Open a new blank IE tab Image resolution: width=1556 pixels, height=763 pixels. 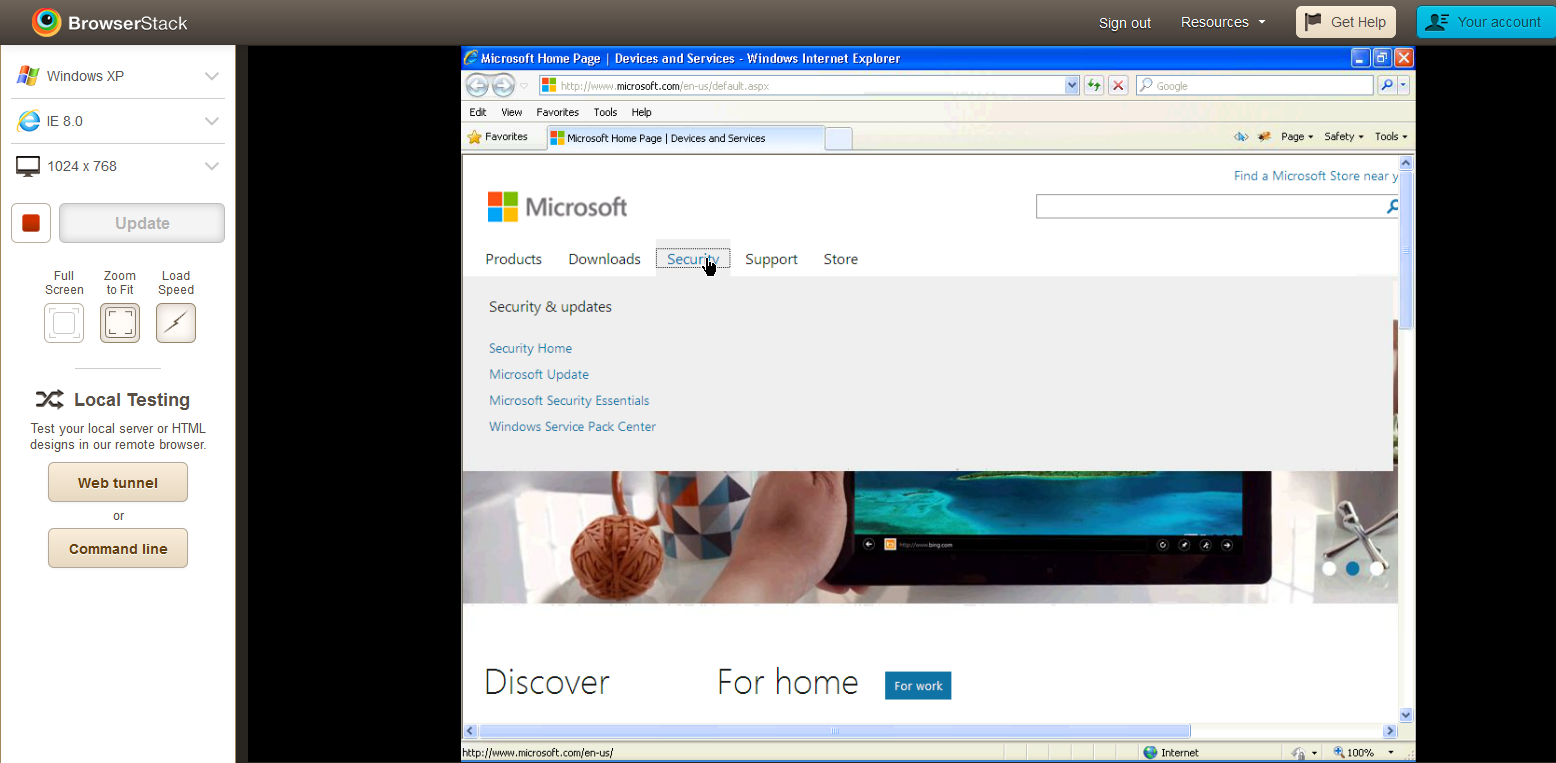point(838,138)
